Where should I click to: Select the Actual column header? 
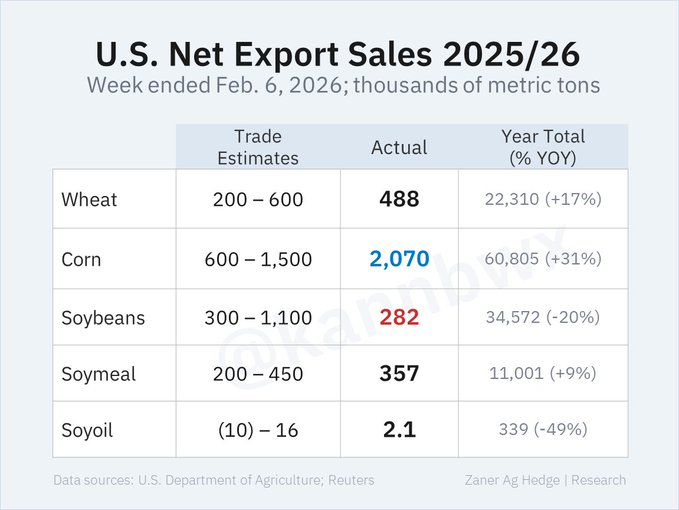tap(399, 147)
